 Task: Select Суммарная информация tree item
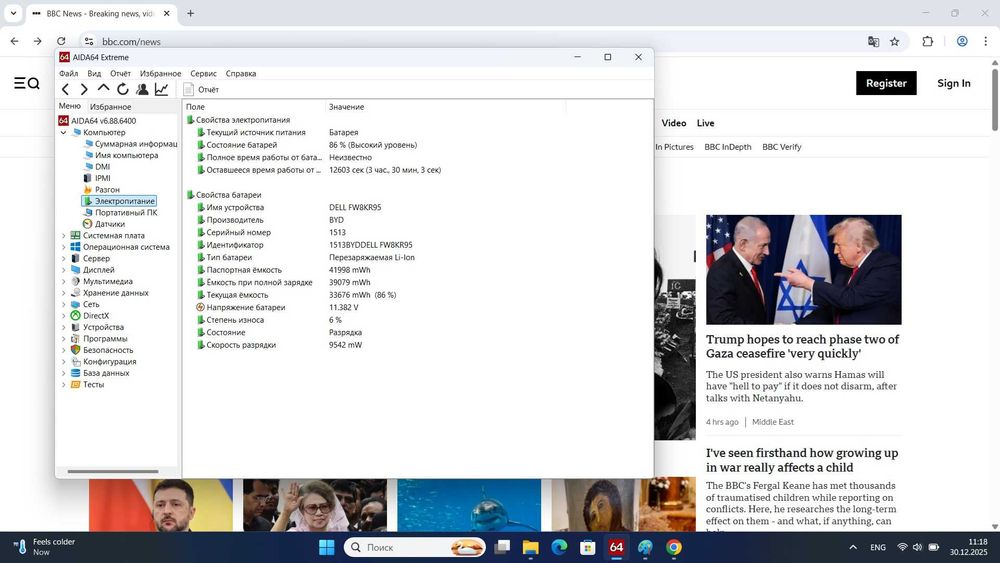coord(131,144)
